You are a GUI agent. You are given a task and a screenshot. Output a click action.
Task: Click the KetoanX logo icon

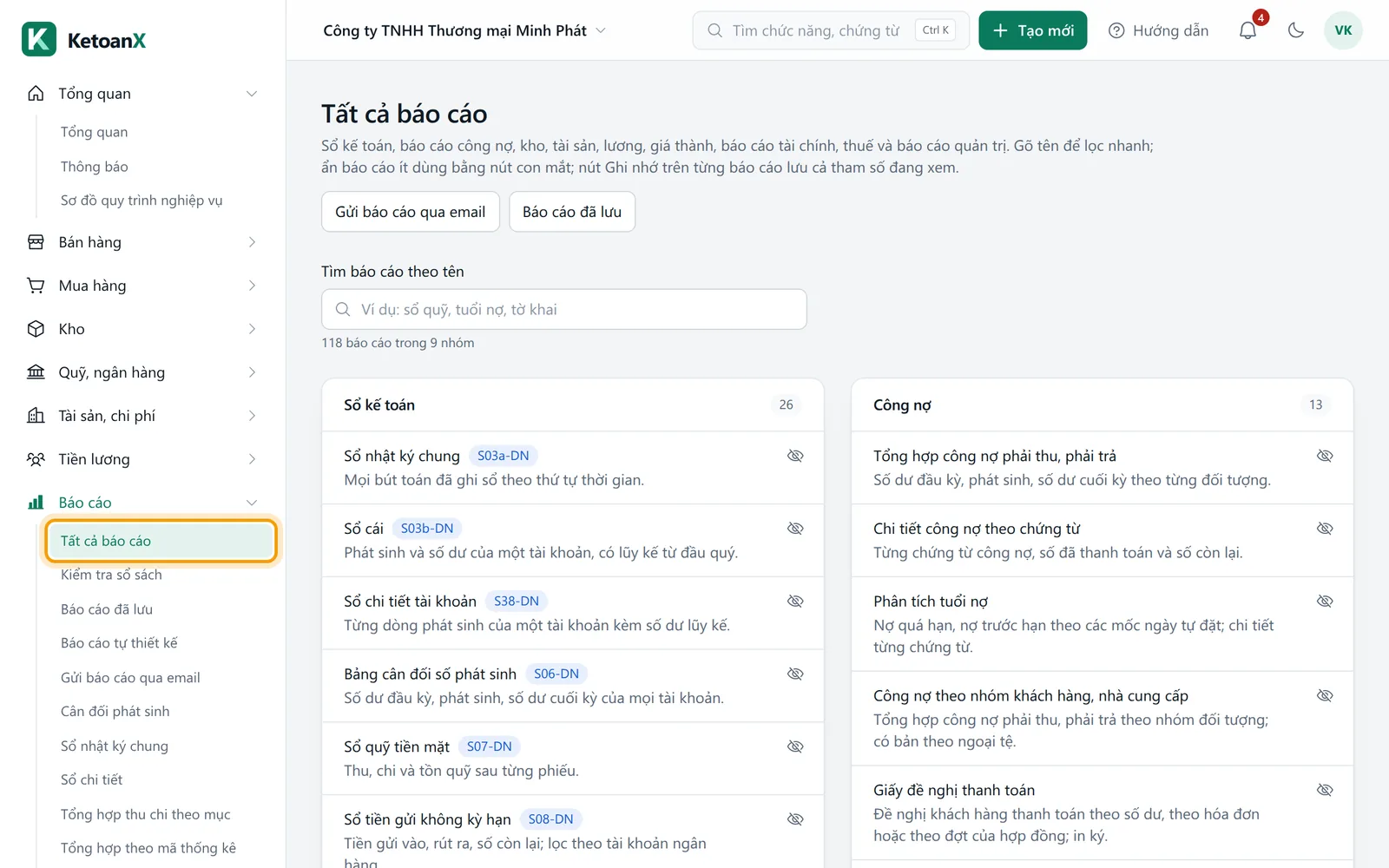pyautogui.click(x=39, y=39)
